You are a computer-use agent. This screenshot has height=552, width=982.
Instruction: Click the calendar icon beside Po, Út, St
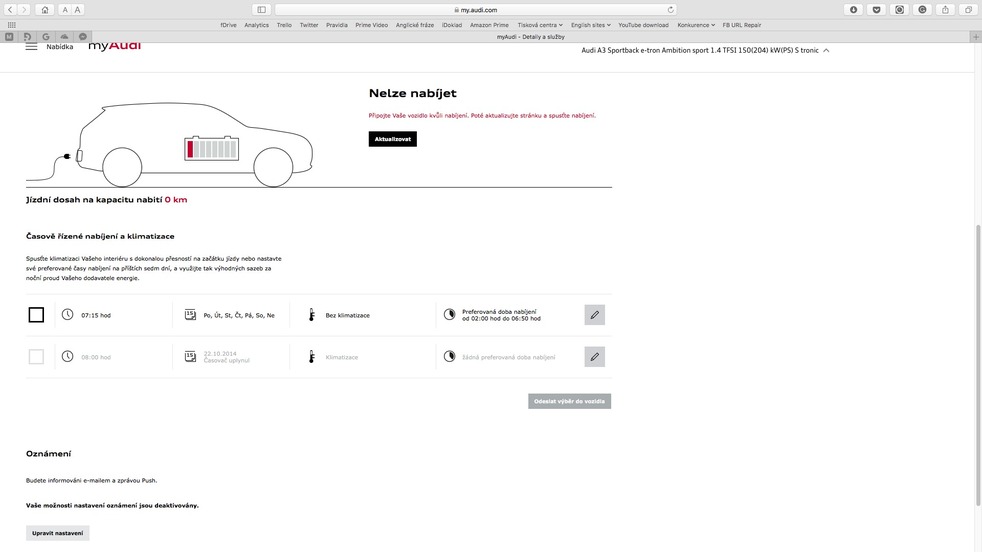pyautogui.click(x=190, y=315)
